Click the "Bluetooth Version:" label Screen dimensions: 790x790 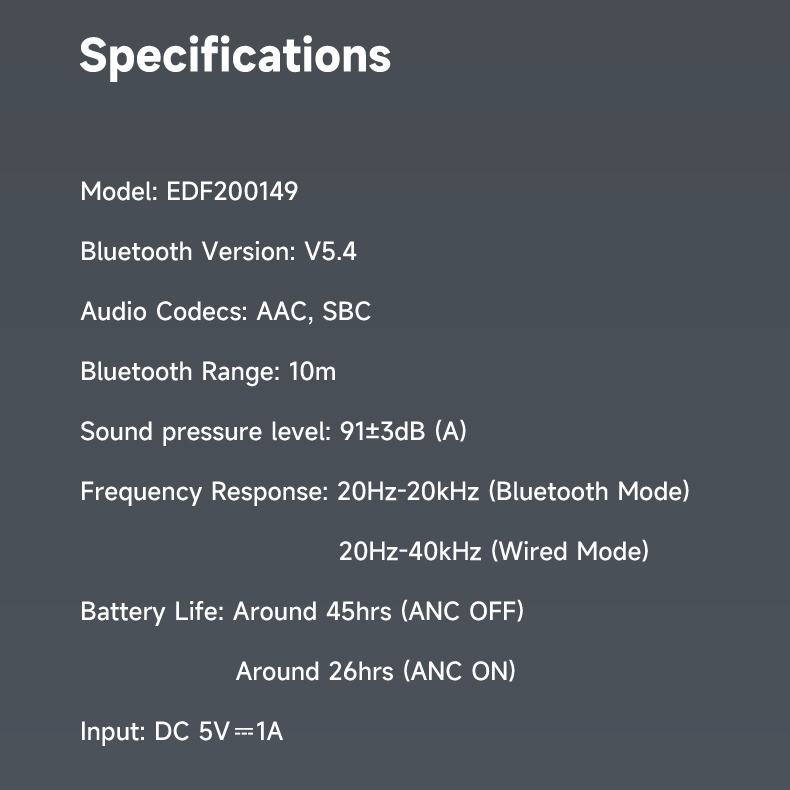189,251
